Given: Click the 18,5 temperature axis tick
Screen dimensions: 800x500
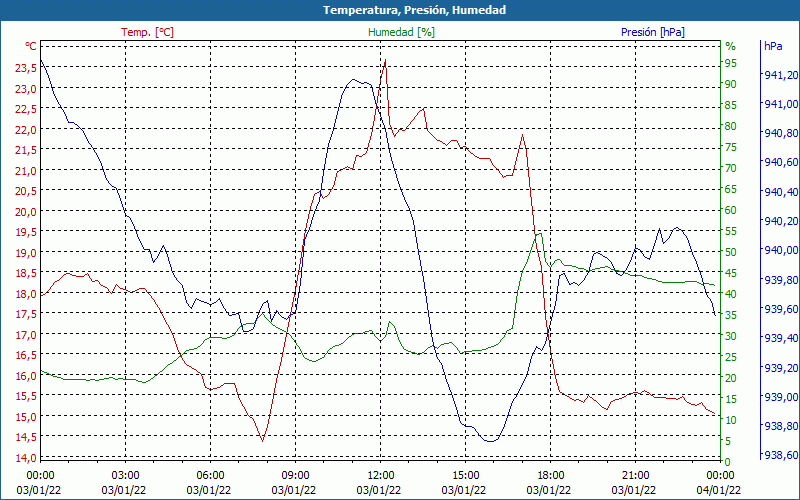Looking at the screenshot, I should click(x=26, y=273).
